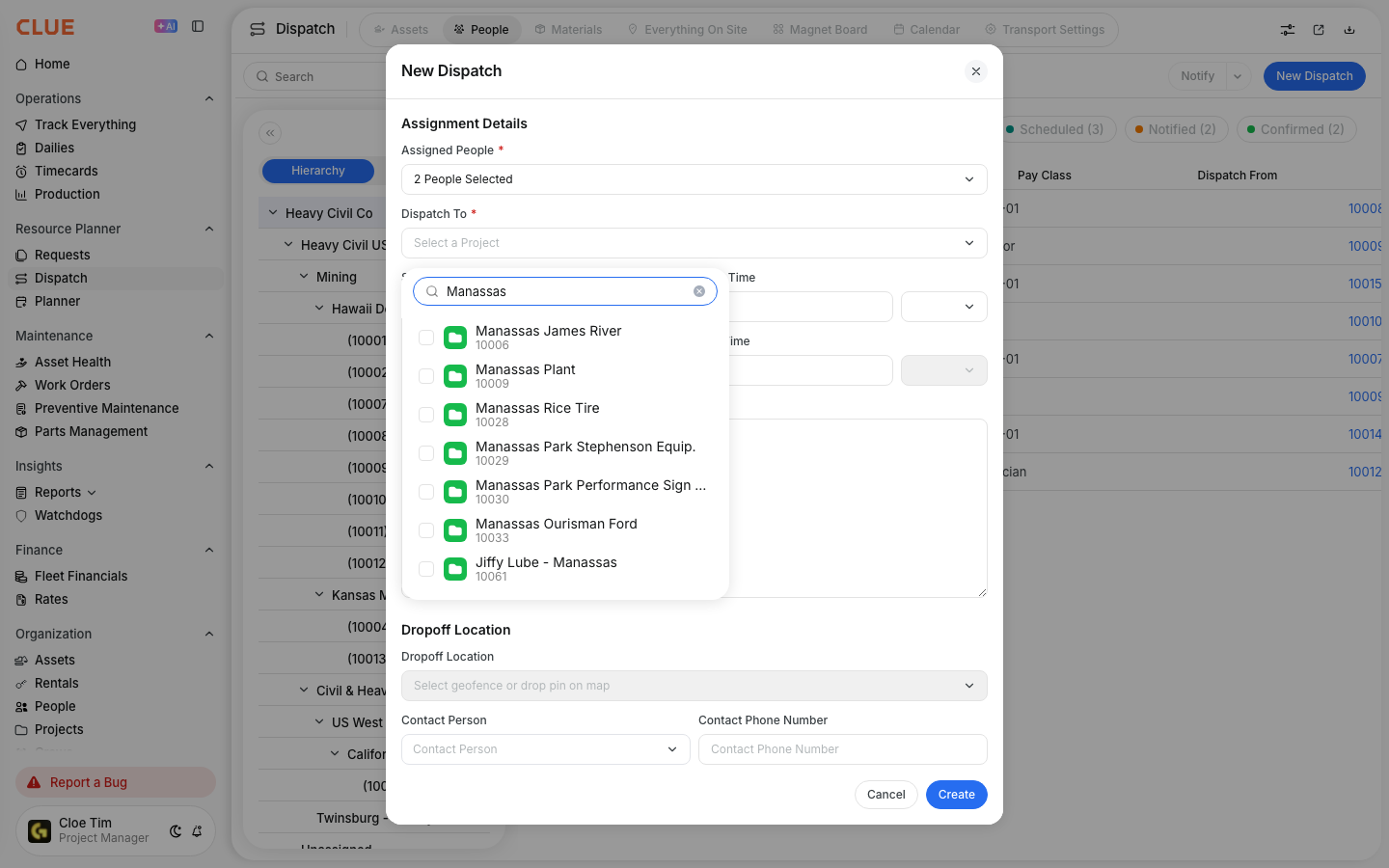Check the Manassas Rice Tire checkbox
The height and width of the screenshot is (868, 1389).
coord(426,415)
